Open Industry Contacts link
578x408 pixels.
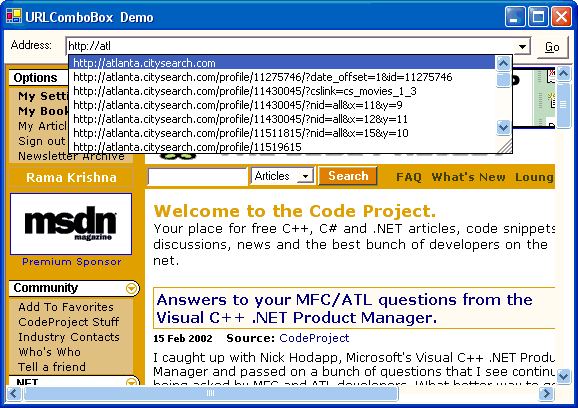tap(69, 337)
